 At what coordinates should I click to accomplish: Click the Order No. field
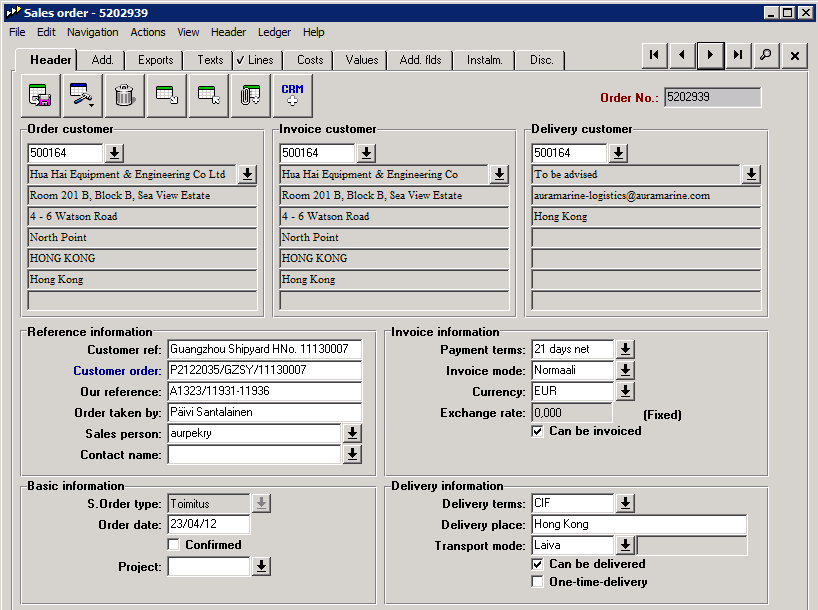[x=712, y=97]
